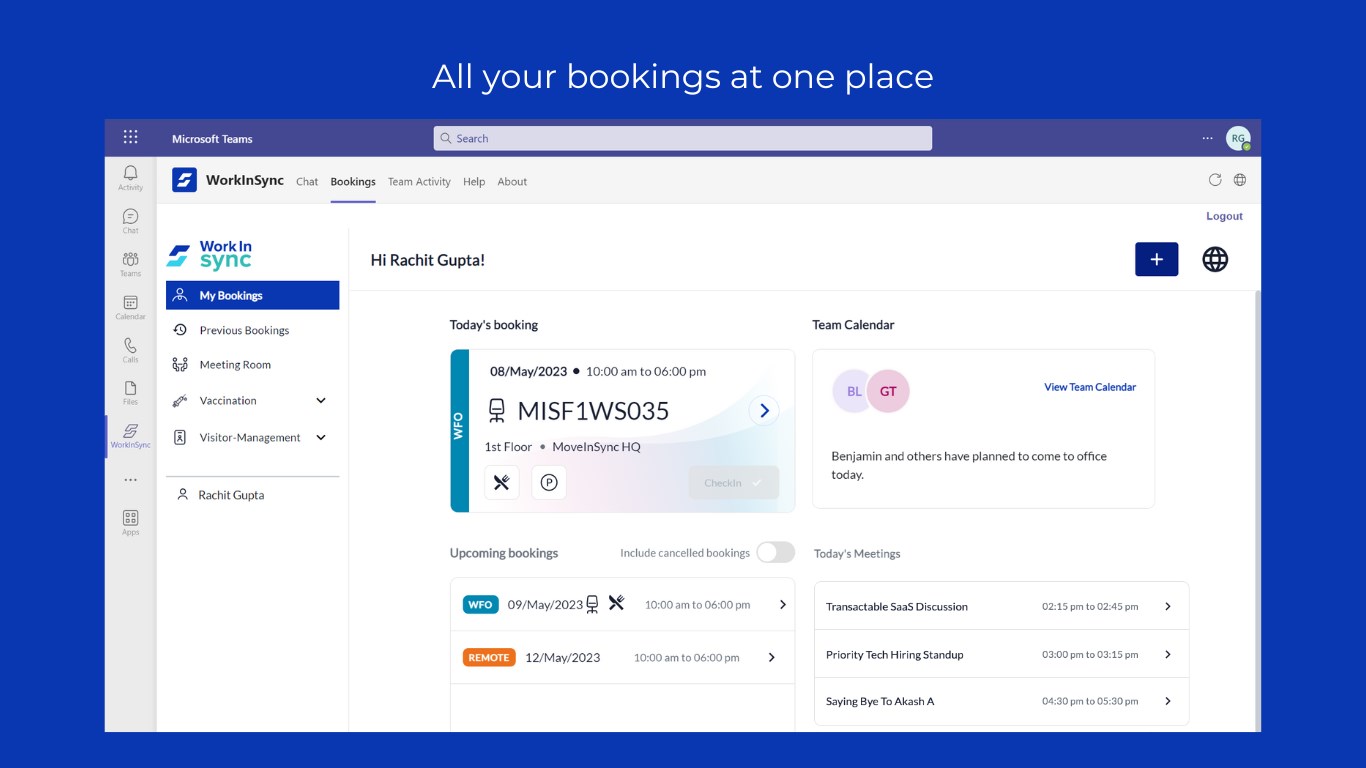Select WorkInSync app in left rail

pos(131,436)
